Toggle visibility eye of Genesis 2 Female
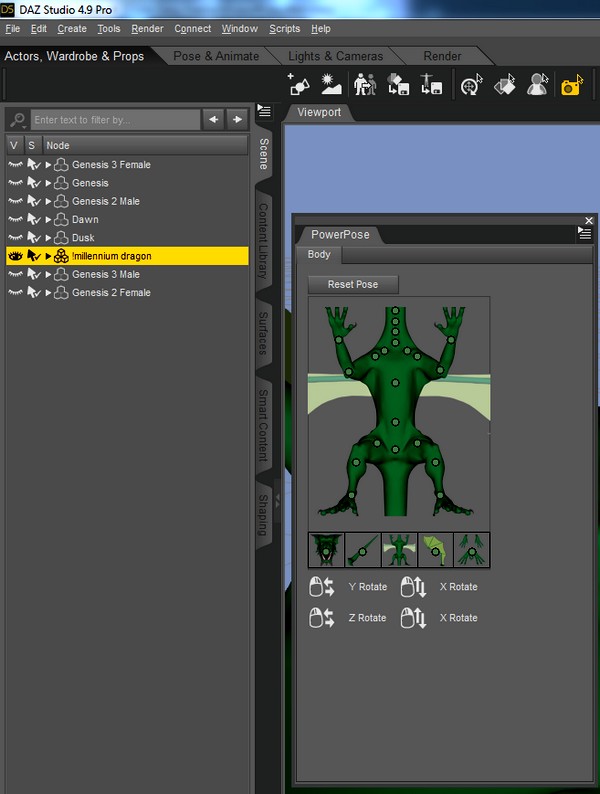Viewport: 600px width, 794px height. (15, 292)
